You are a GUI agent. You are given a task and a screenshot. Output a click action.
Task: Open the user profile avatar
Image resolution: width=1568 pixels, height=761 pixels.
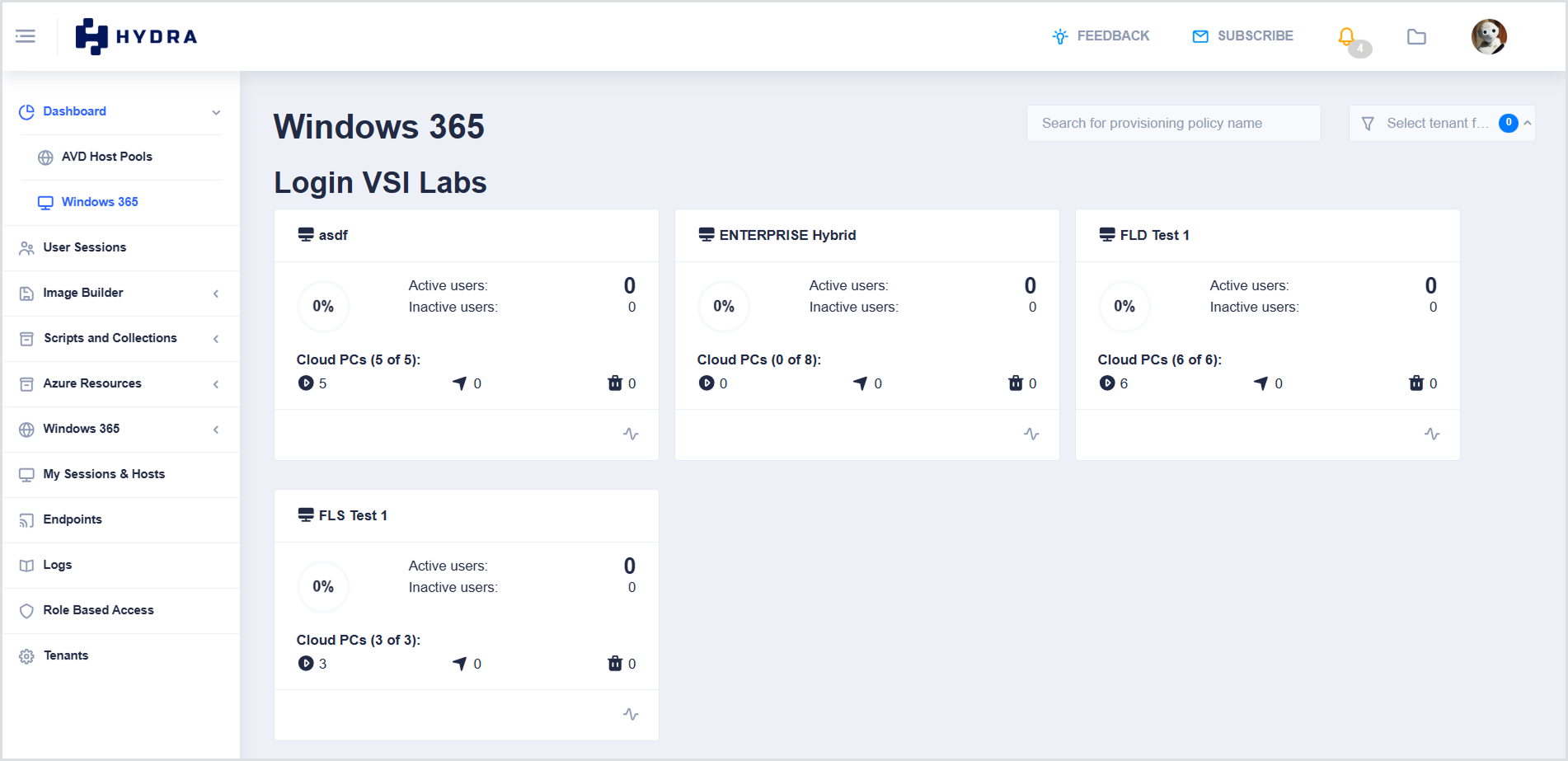(x=1489, y=36)
